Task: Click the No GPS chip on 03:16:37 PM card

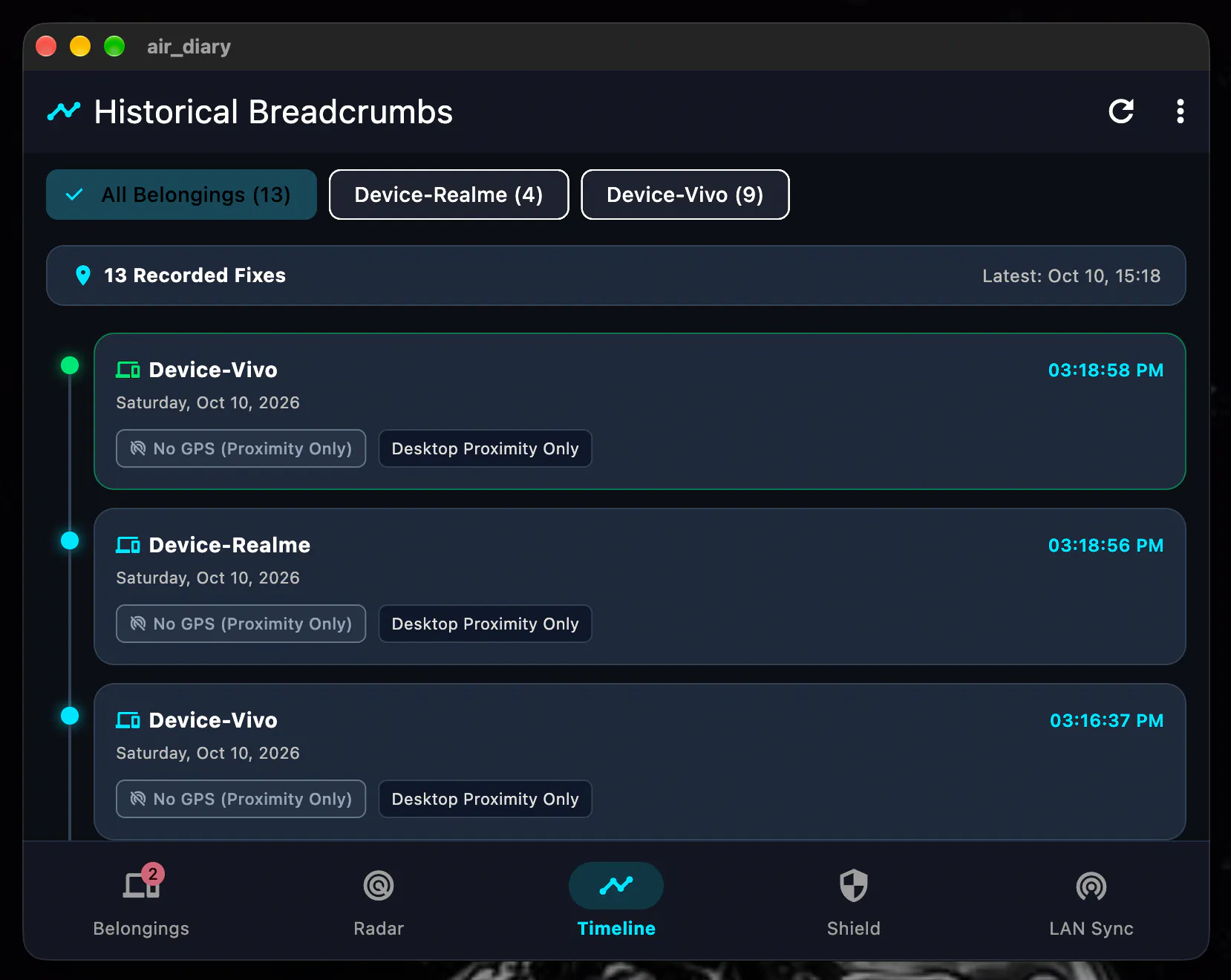Action: [x=241, y=799]
